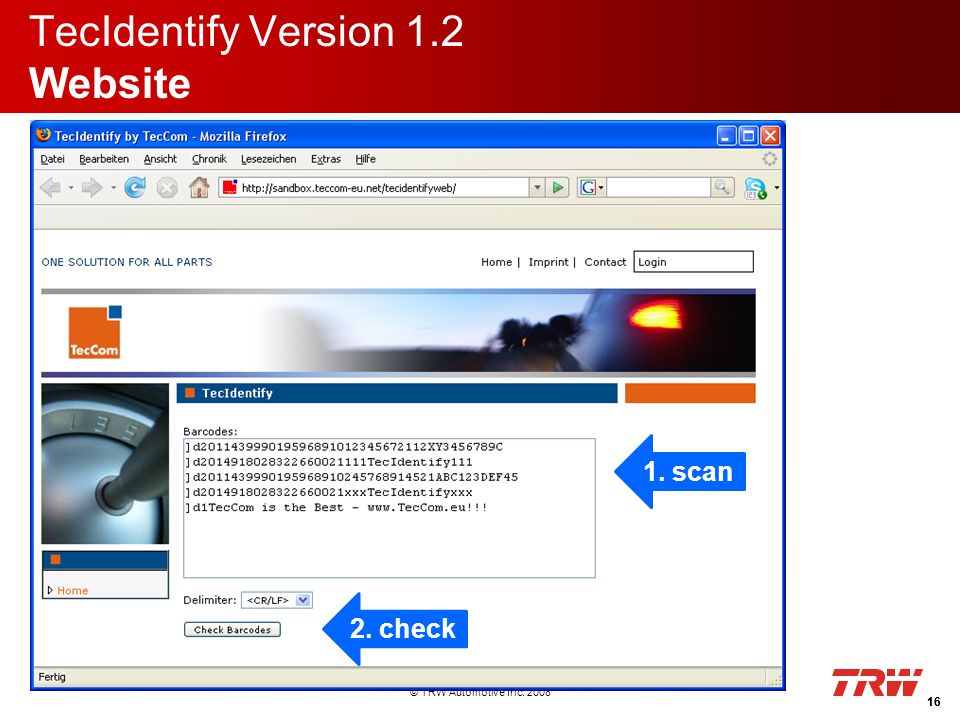Screen dimensions: 960x720
Task: Maximize the Firefox window
Action: click(x=748, y=135)
